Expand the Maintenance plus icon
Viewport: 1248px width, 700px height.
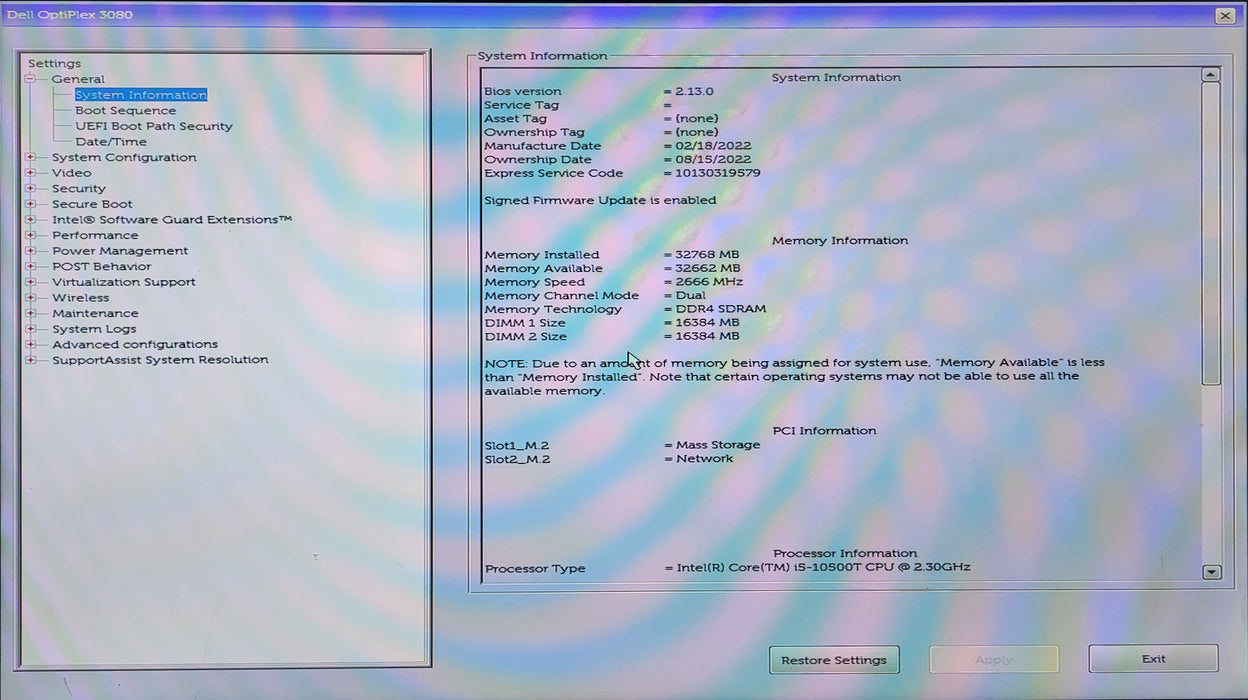pos(31,313)
